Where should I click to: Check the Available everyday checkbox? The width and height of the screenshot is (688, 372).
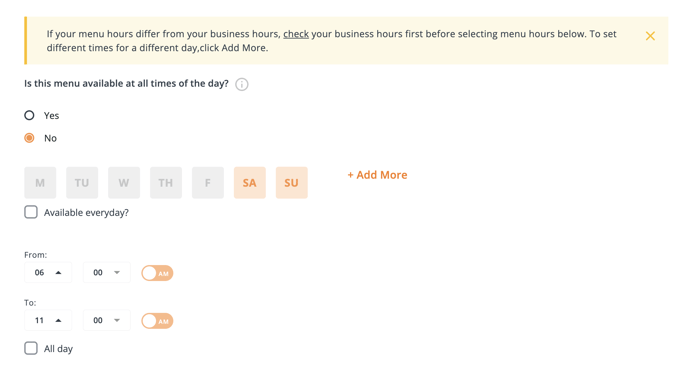[31, 212]
